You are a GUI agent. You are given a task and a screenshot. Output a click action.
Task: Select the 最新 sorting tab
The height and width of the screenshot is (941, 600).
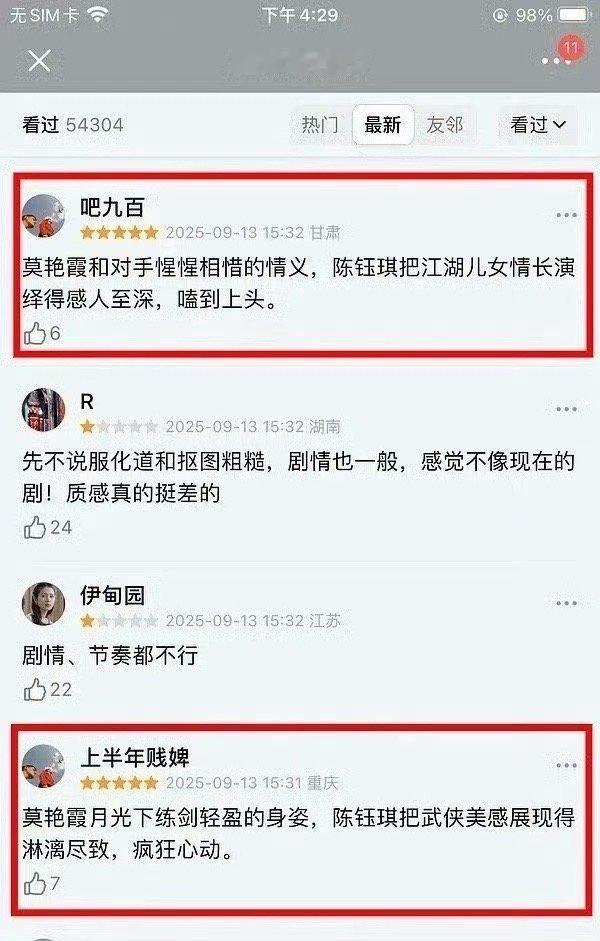[382, 125]
